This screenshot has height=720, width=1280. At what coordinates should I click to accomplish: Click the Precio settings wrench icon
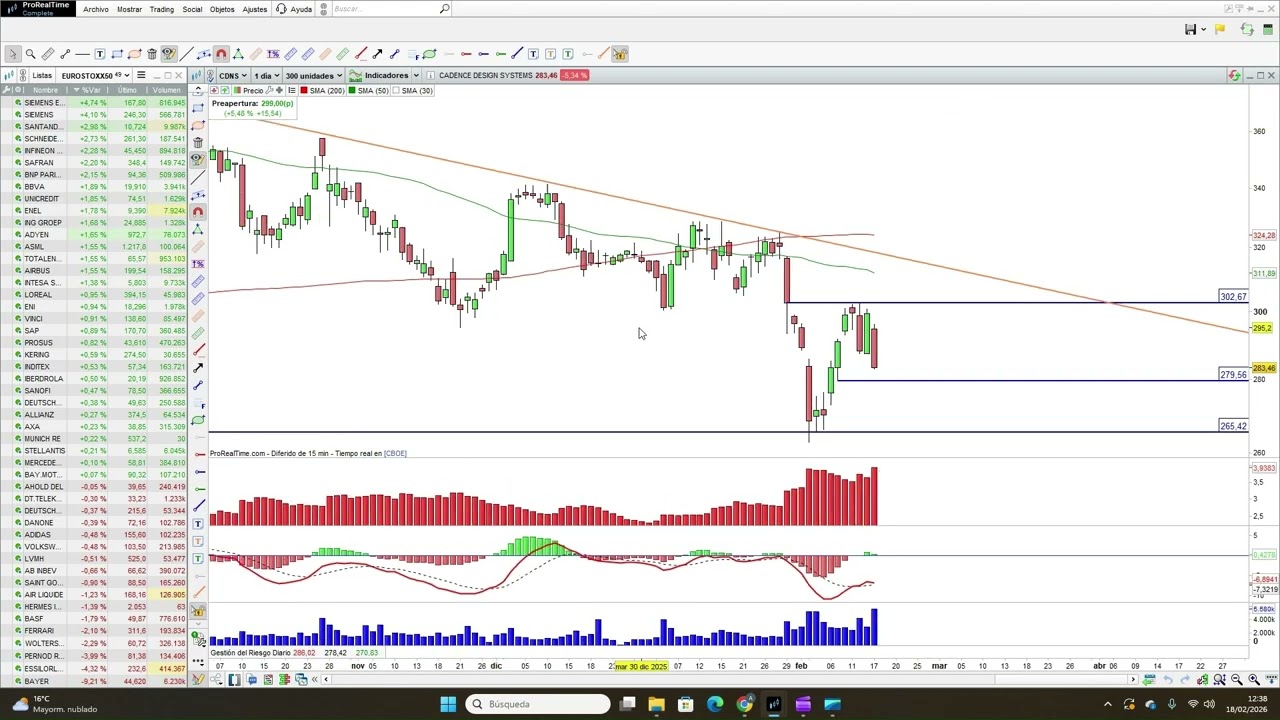[x=268, y=91]
